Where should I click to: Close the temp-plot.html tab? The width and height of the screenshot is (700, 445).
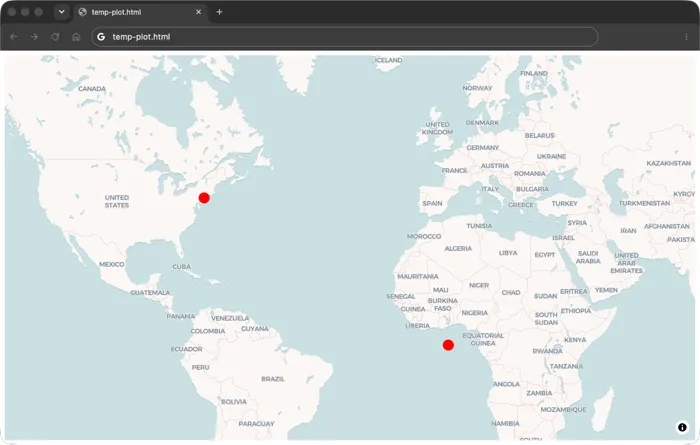[199, 12]
